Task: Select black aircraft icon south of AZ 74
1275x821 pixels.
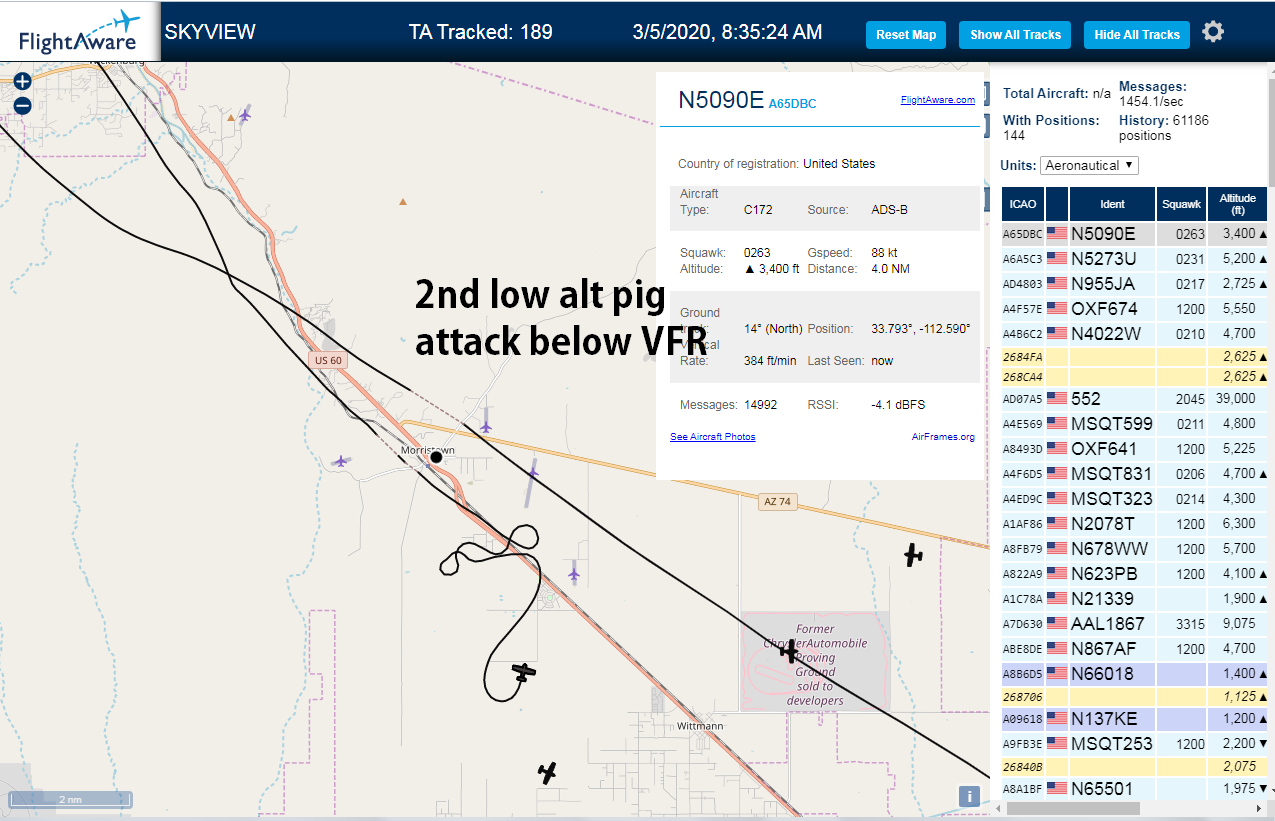Action: [913, 554]
